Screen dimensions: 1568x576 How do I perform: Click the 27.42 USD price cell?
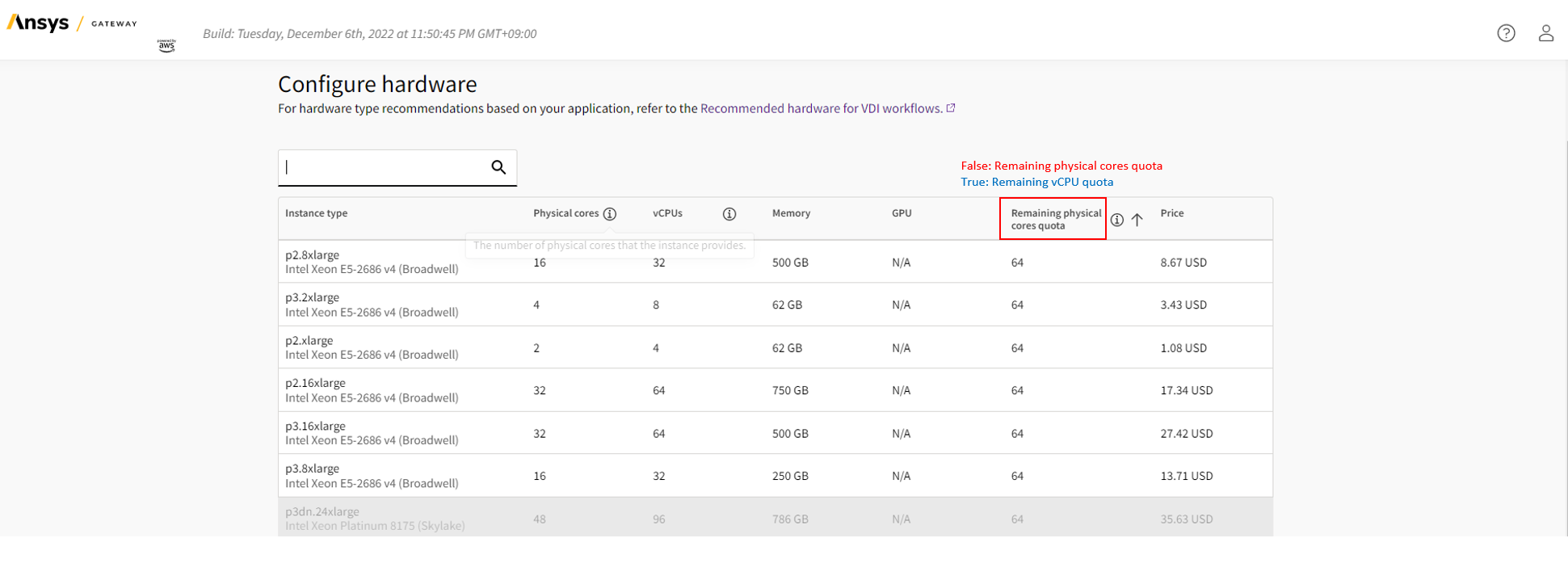click(1187, 434)
